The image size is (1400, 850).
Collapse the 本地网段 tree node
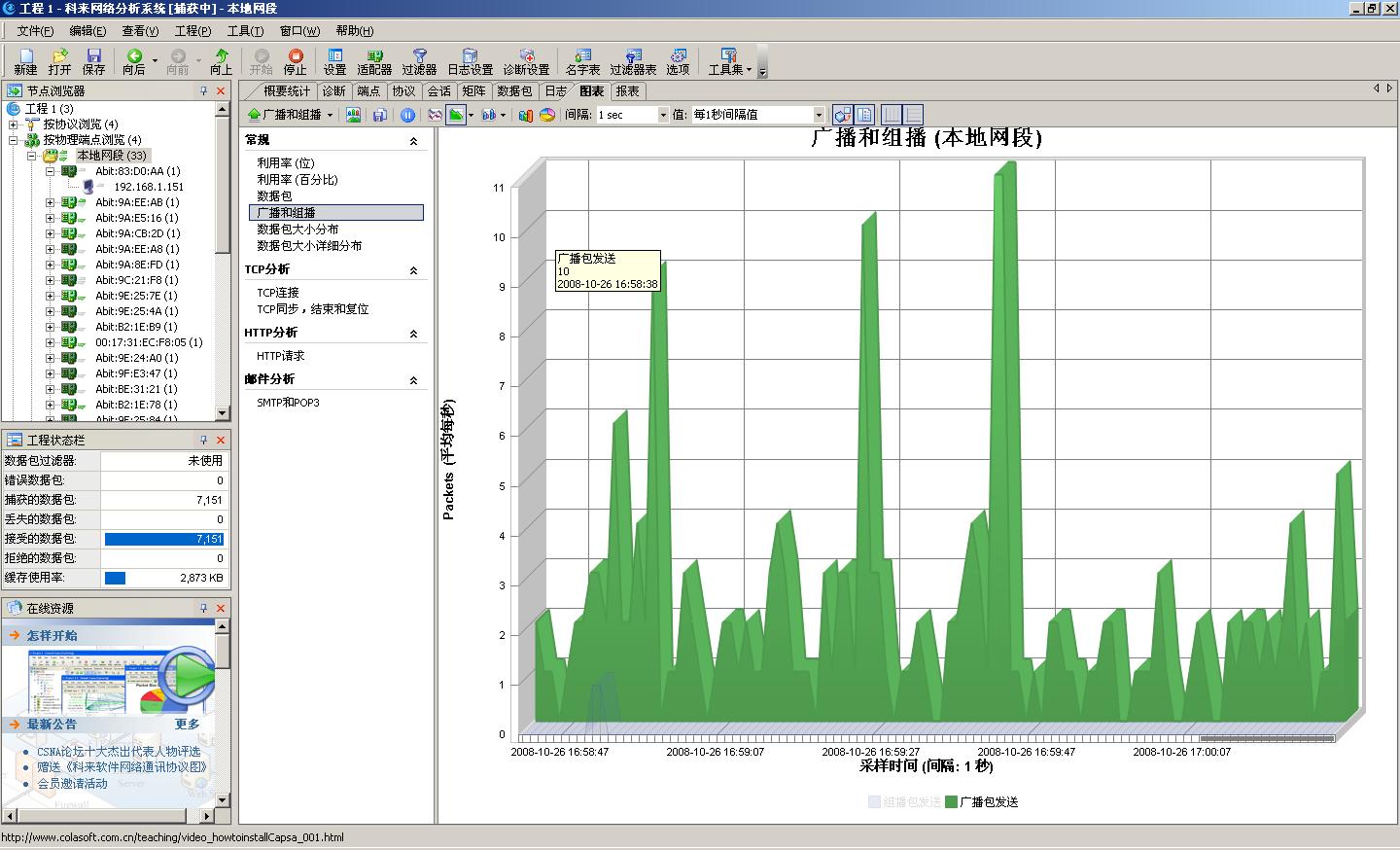[x=32, y=156]
